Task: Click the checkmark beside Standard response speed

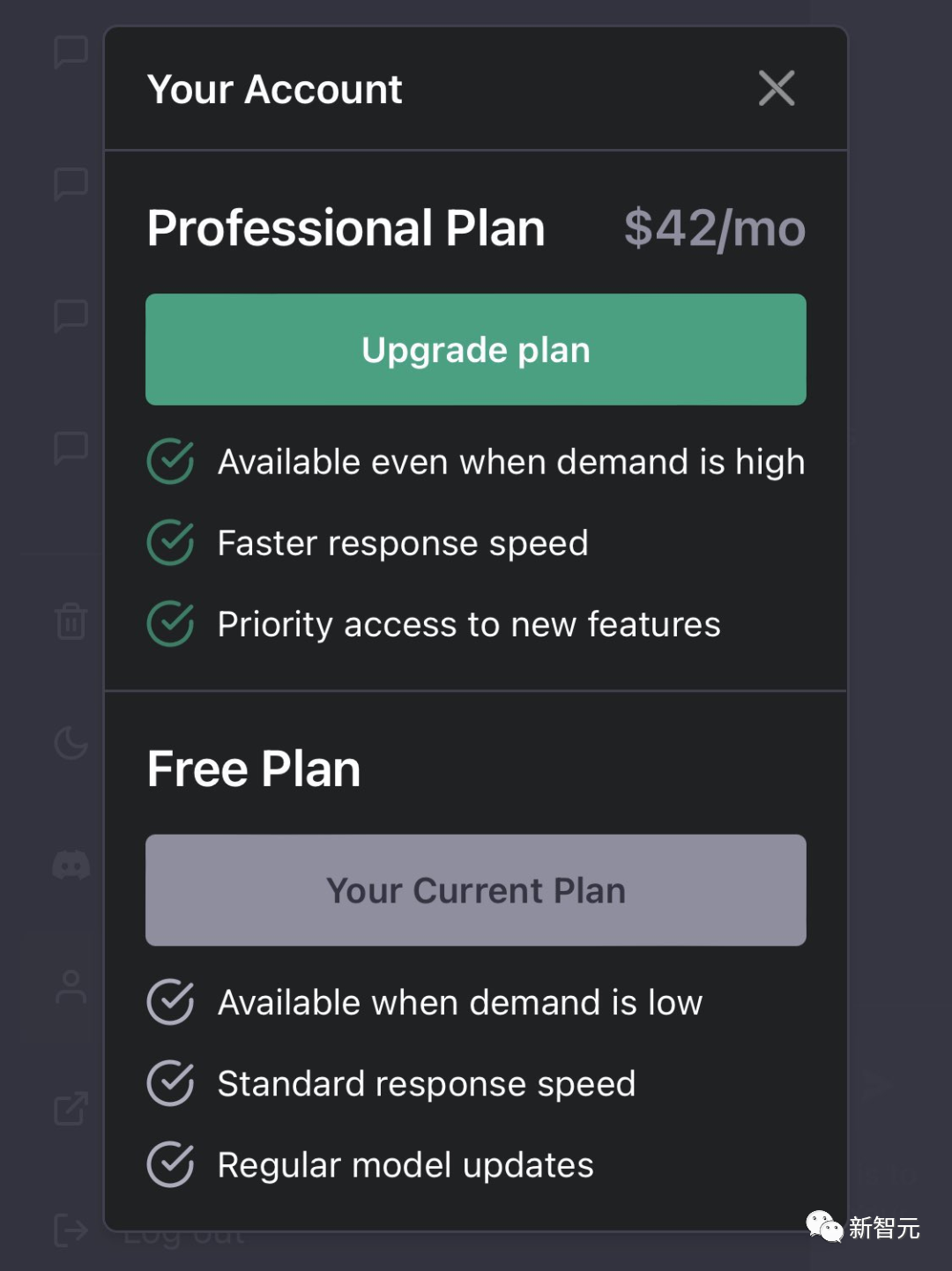Action: [x=170, y=1083]
